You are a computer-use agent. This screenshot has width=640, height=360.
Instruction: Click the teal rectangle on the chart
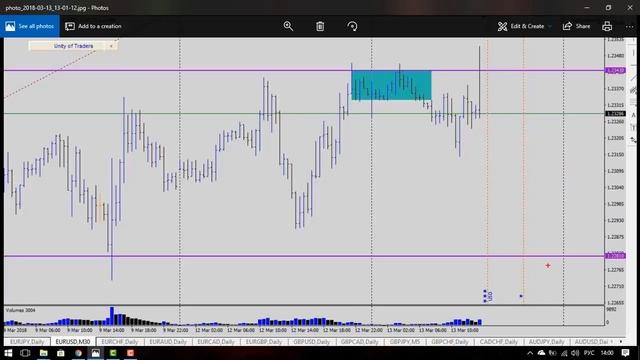point(391,85)
